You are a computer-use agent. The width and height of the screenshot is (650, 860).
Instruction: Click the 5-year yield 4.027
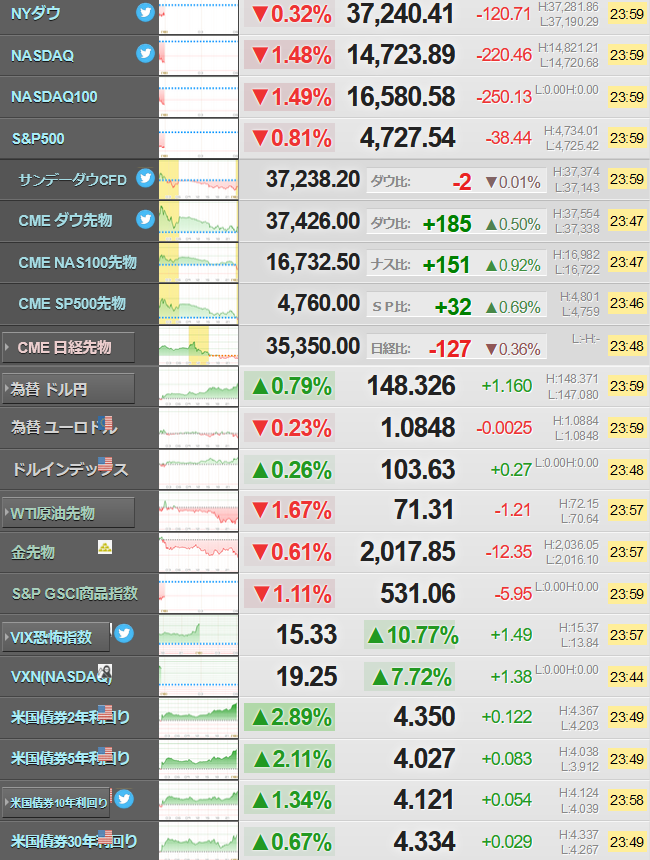click(x=425, y=759)
